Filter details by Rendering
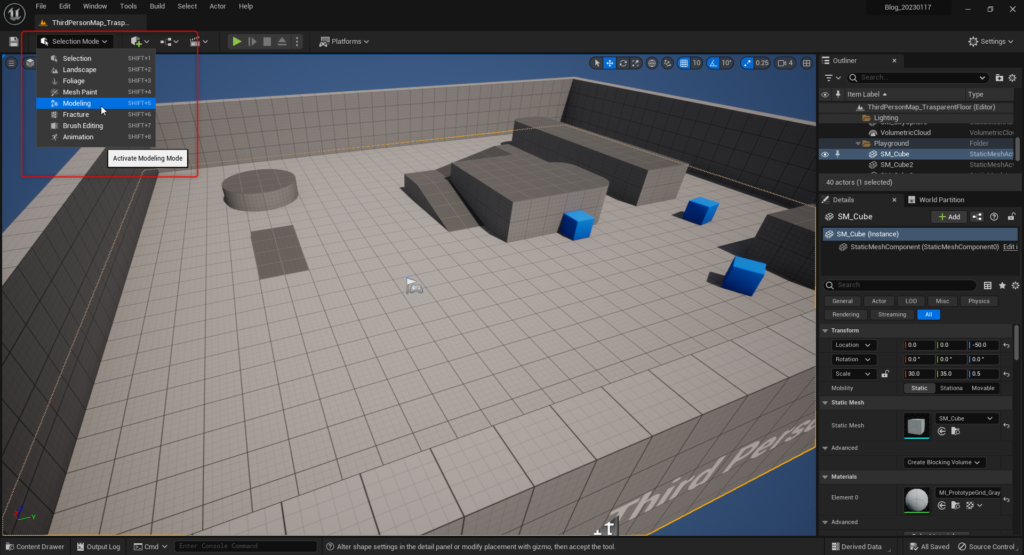This screenshot has height=555, width=1024. (845, 315)
